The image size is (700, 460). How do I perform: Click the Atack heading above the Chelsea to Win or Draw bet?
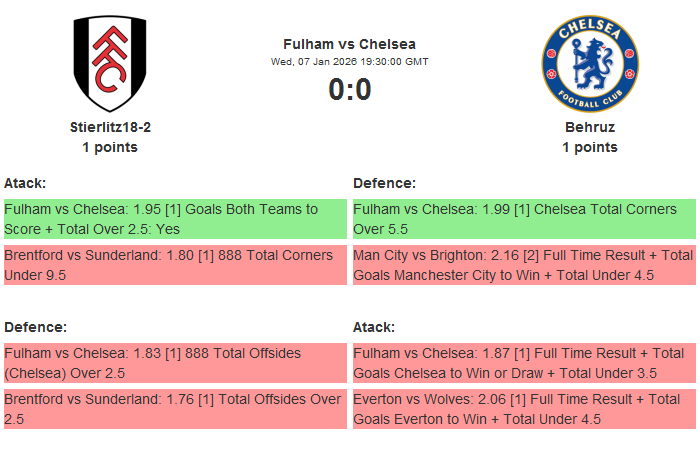point(375,327)
